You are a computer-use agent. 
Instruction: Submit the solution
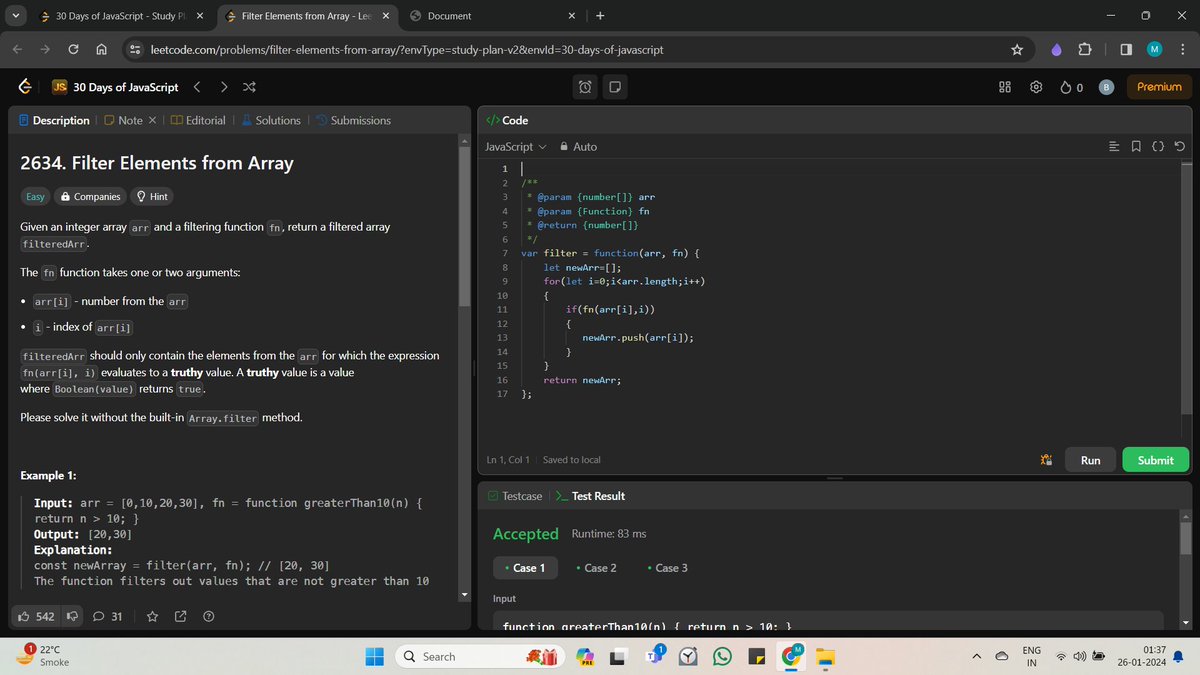pyautogui.click(x=1155, y=459)
